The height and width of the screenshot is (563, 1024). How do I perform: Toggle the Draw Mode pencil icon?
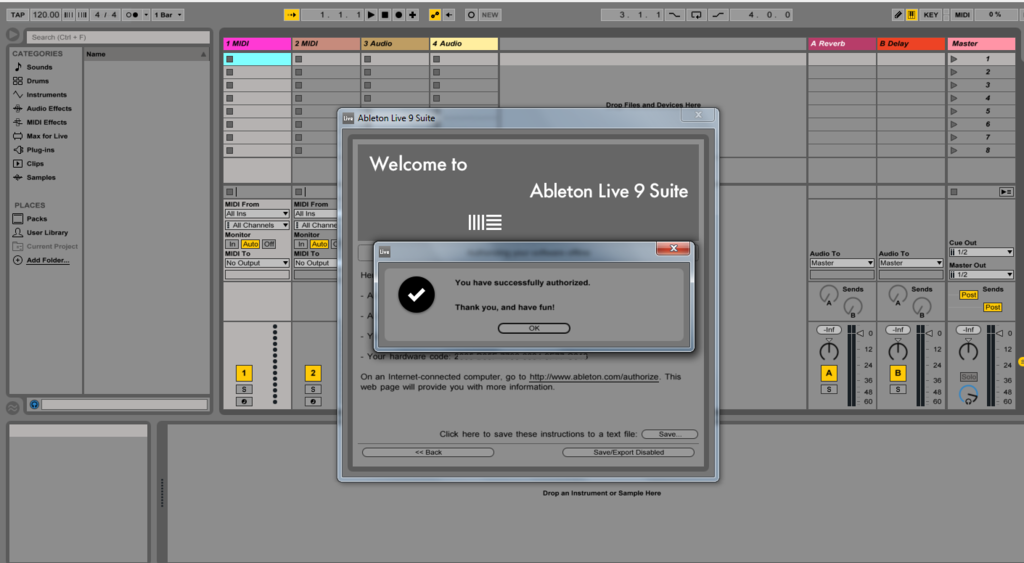pyautogui.click(x=898, y=14)
